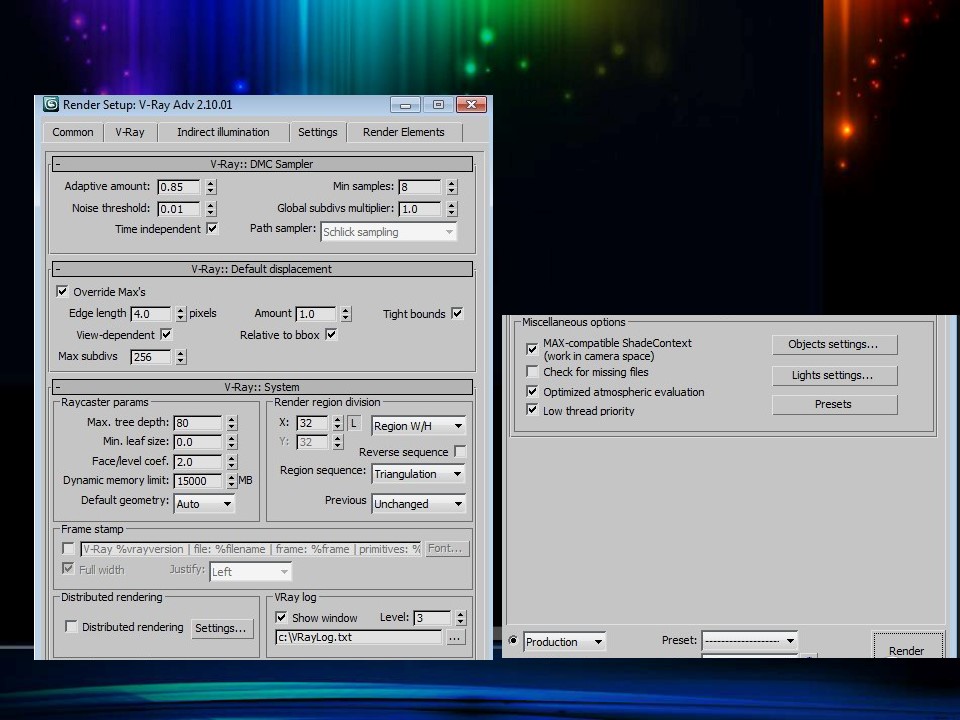Open the Region sequence Triangulation dropdown

click(x=418, y=474)
